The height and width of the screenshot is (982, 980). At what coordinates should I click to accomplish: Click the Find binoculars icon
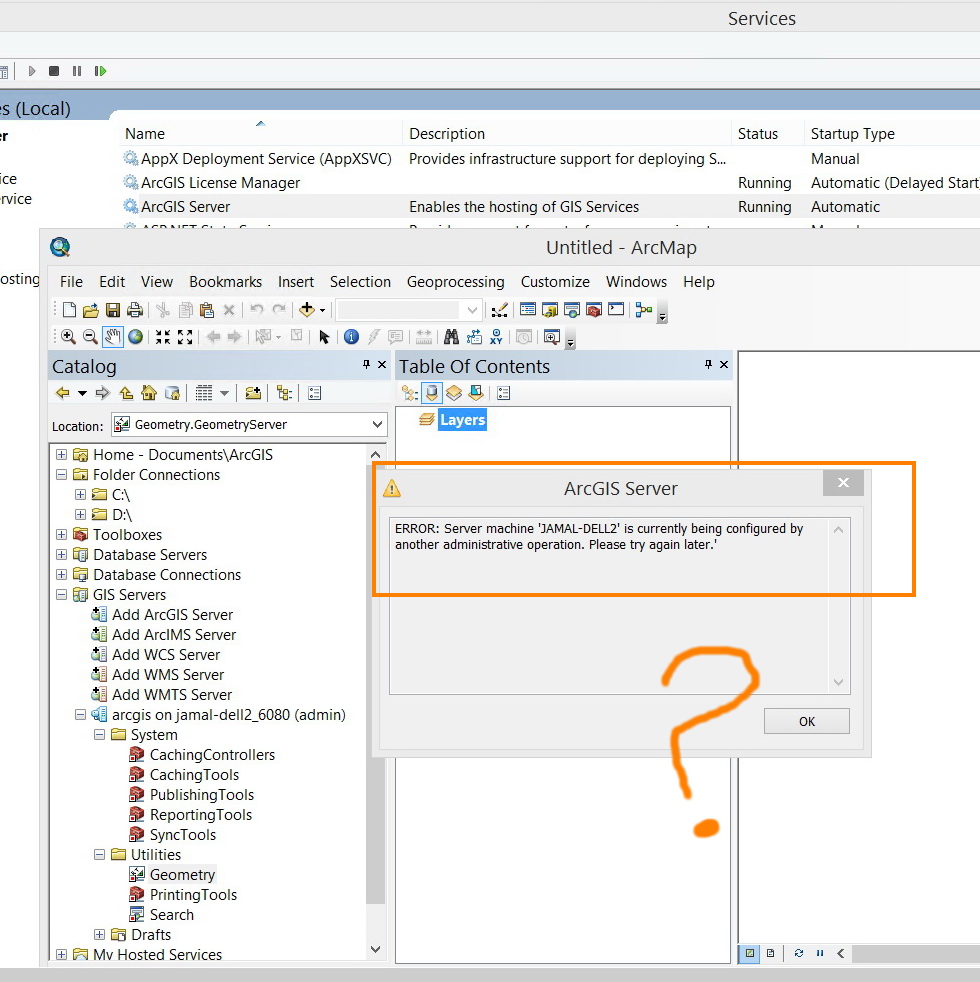tap(451, 337)
